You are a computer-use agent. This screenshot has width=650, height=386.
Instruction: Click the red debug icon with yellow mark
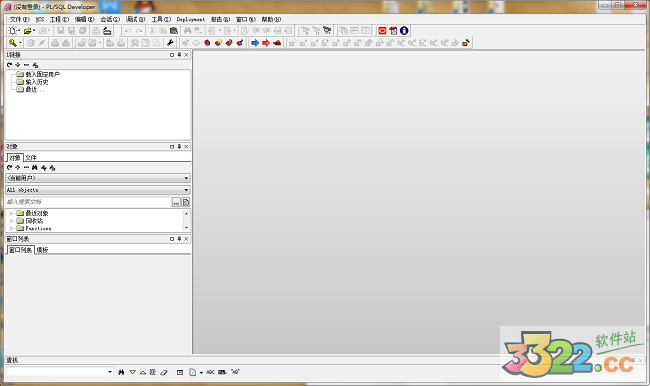pos(218,43)
